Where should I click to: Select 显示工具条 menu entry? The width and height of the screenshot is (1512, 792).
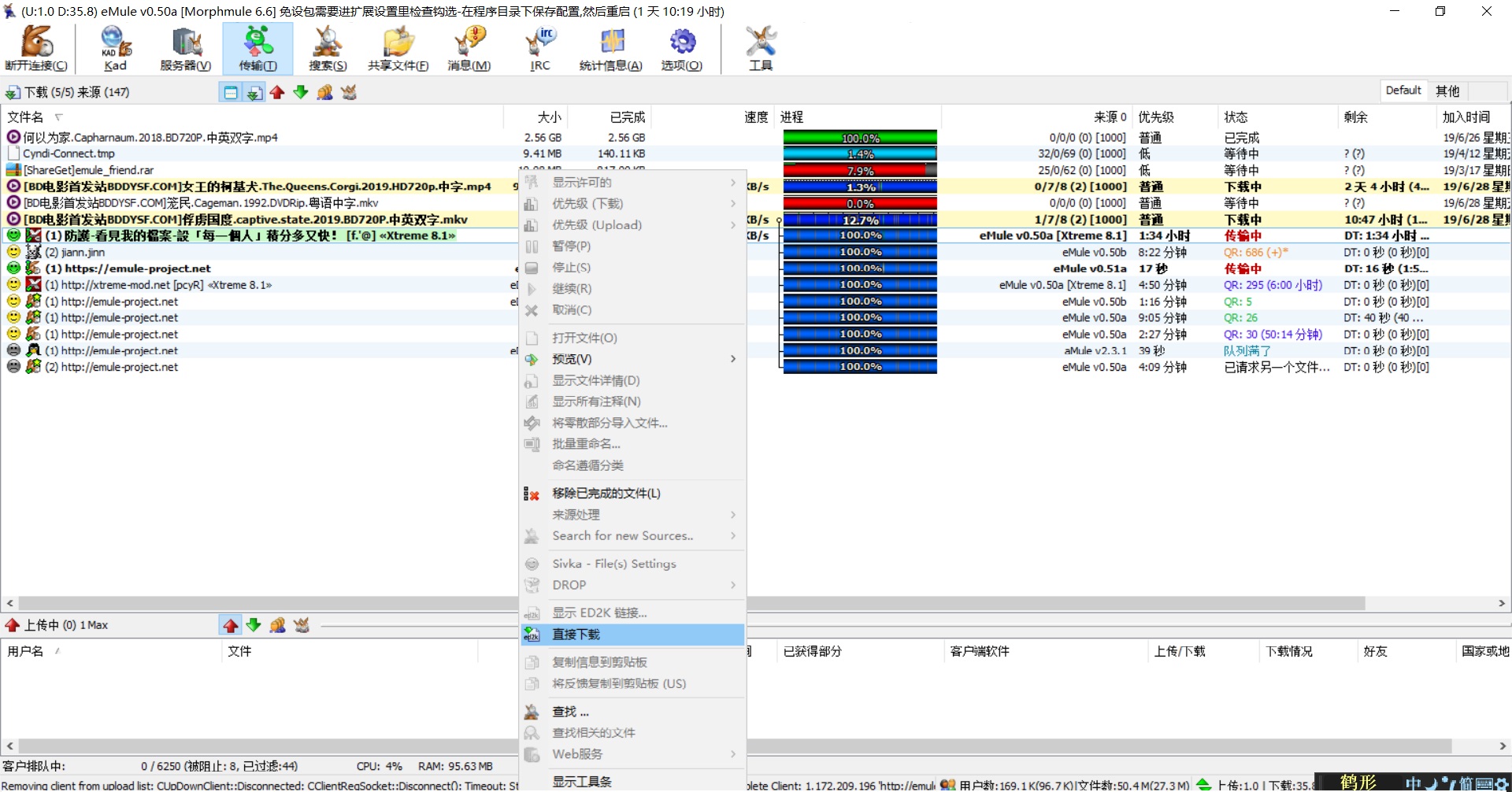point(632,782)
